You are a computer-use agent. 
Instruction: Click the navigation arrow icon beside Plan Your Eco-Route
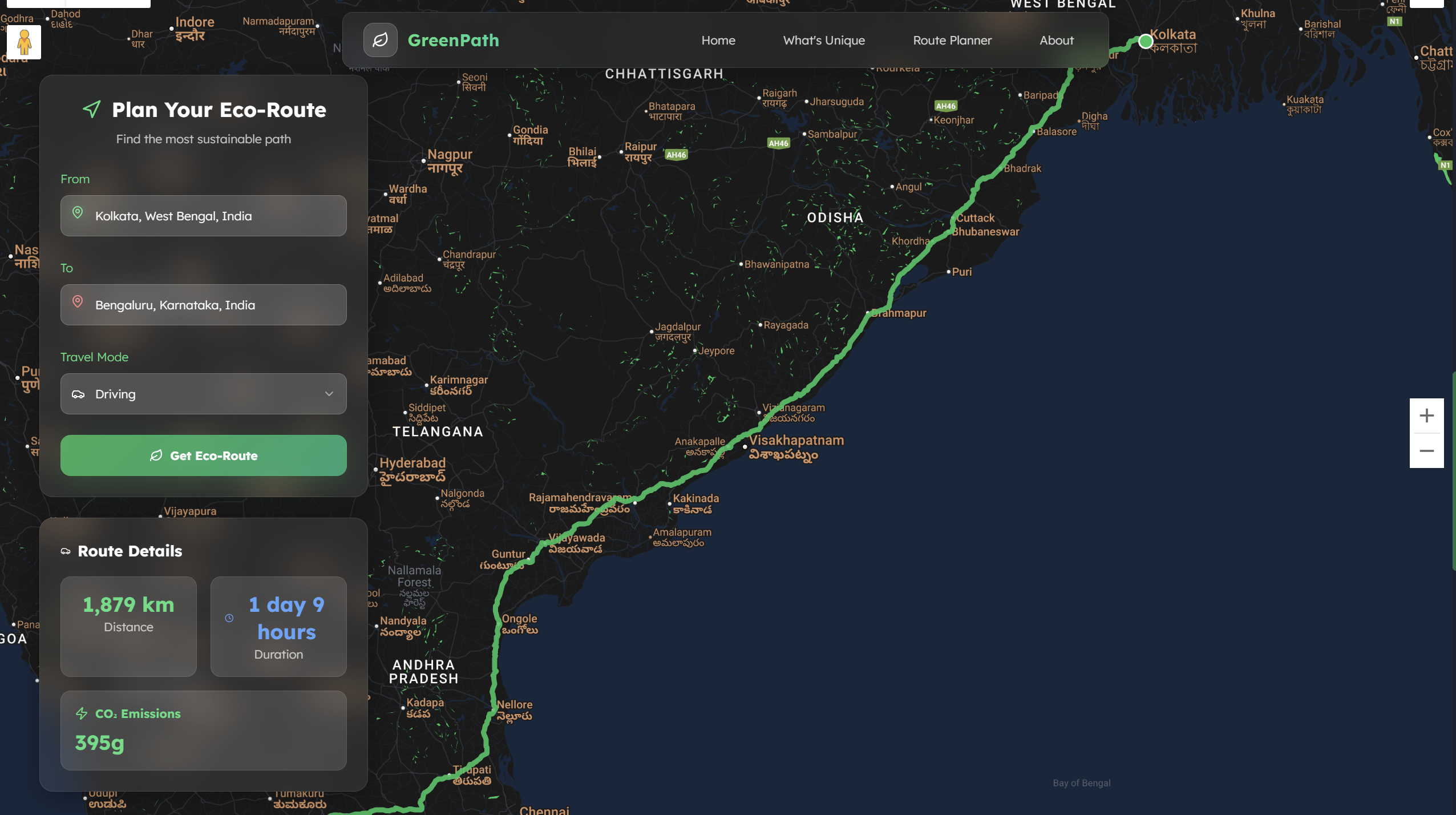coord(92,109)
